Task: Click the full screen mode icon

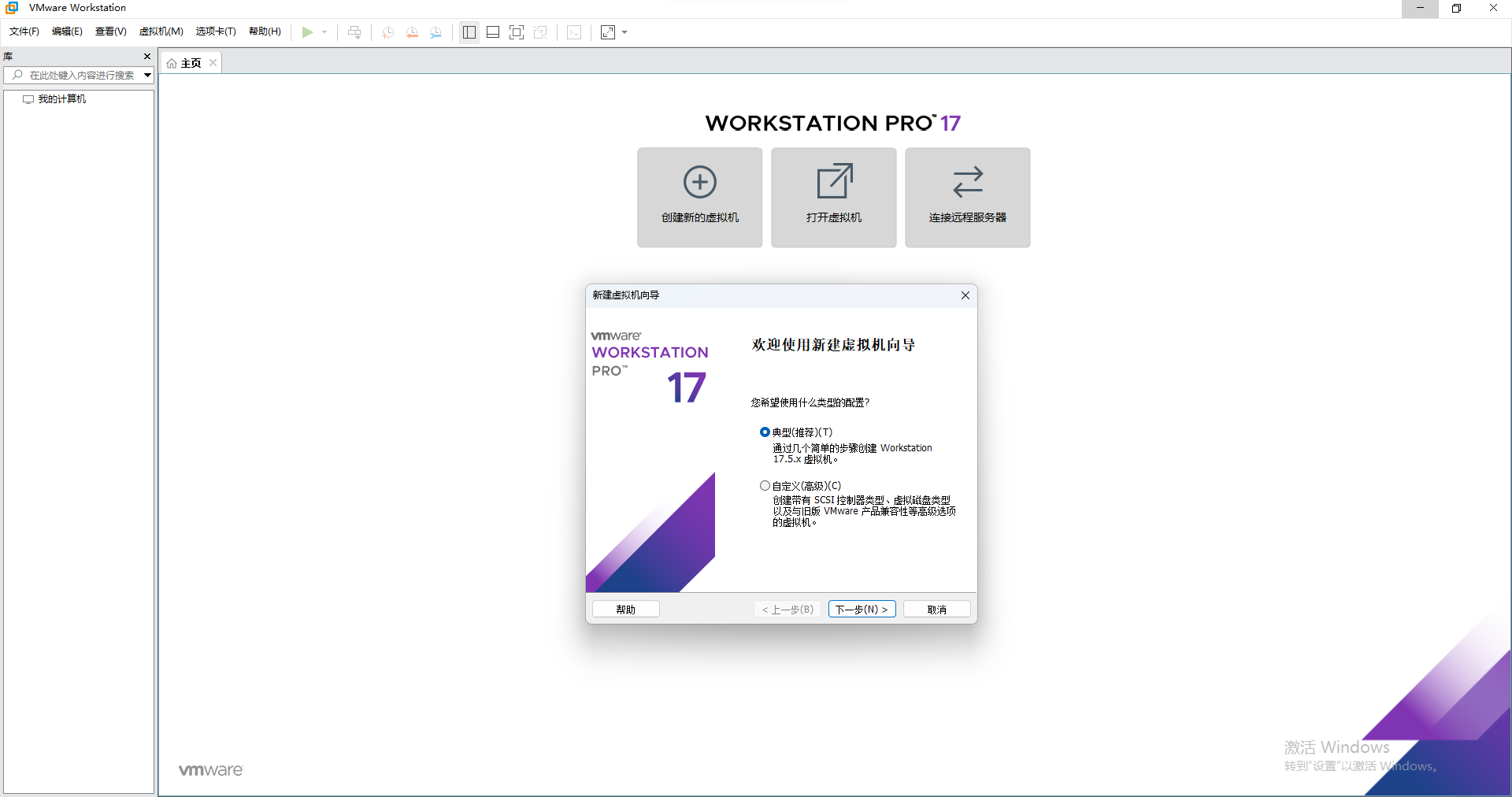Action: [x=517, y=32]
